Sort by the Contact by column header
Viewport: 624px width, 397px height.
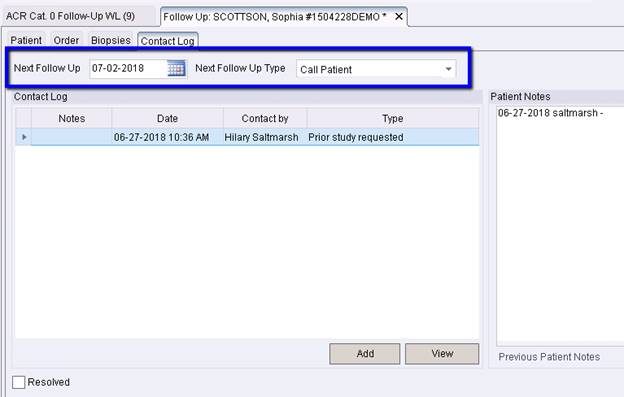(x=265, y=119)
